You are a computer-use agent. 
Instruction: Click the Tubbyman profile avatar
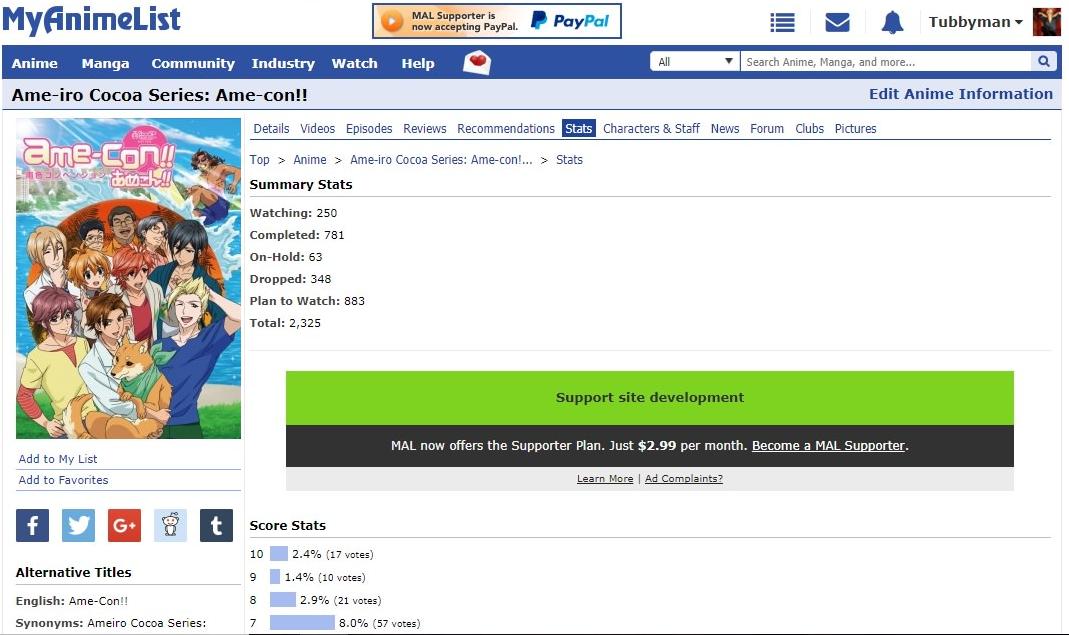(1047, 22)
